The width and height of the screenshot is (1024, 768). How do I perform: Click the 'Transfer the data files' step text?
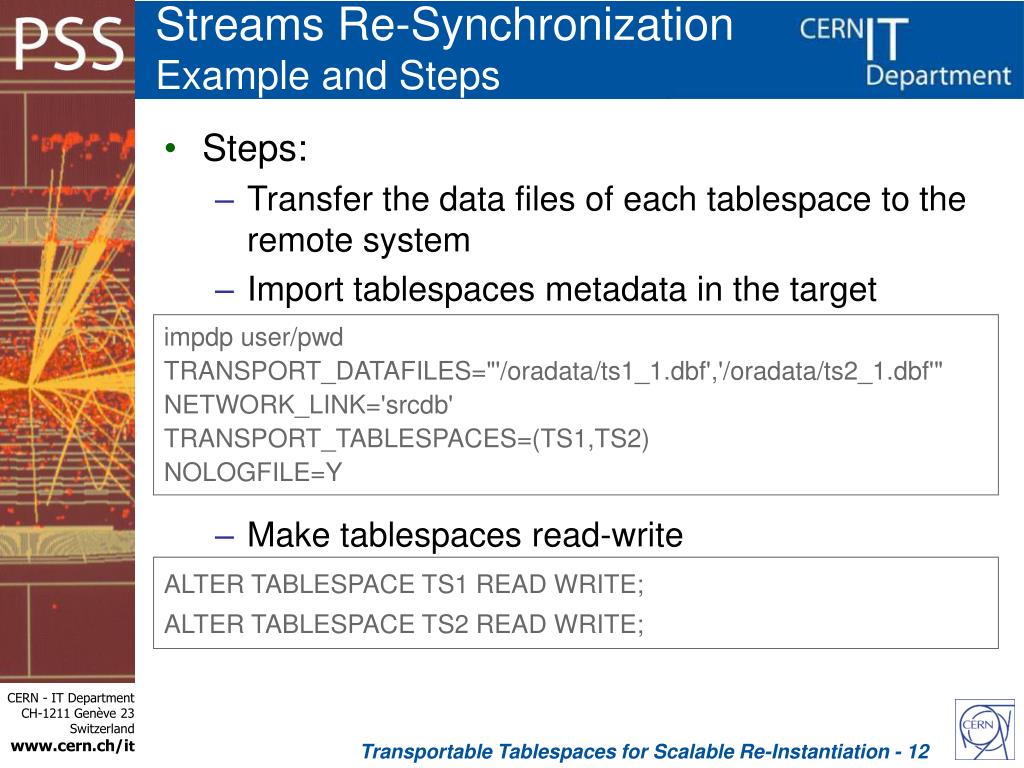606,219
